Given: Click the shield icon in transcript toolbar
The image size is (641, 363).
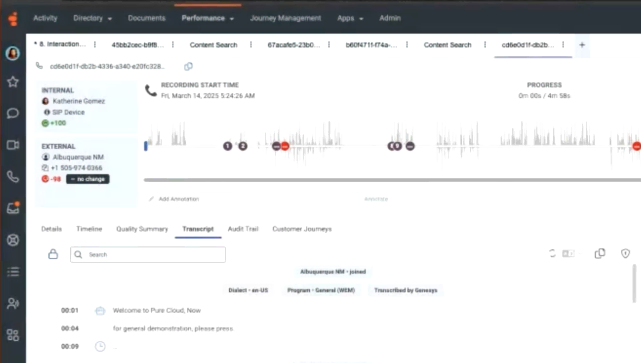Looking at the screenshot, I should [x=625, y=253].
